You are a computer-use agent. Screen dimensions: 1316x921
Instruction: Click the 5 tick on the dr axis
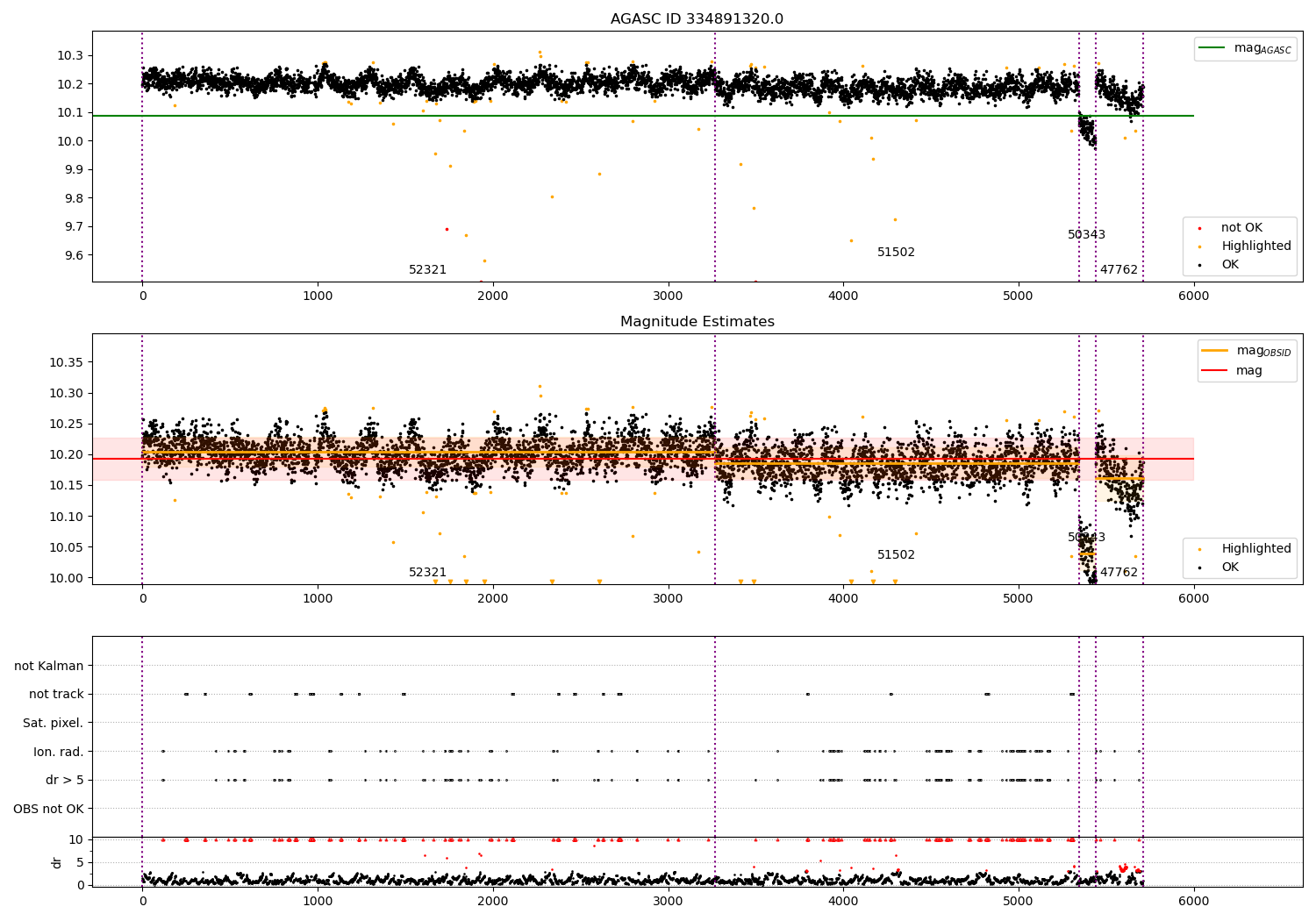(x=80, y=862)
